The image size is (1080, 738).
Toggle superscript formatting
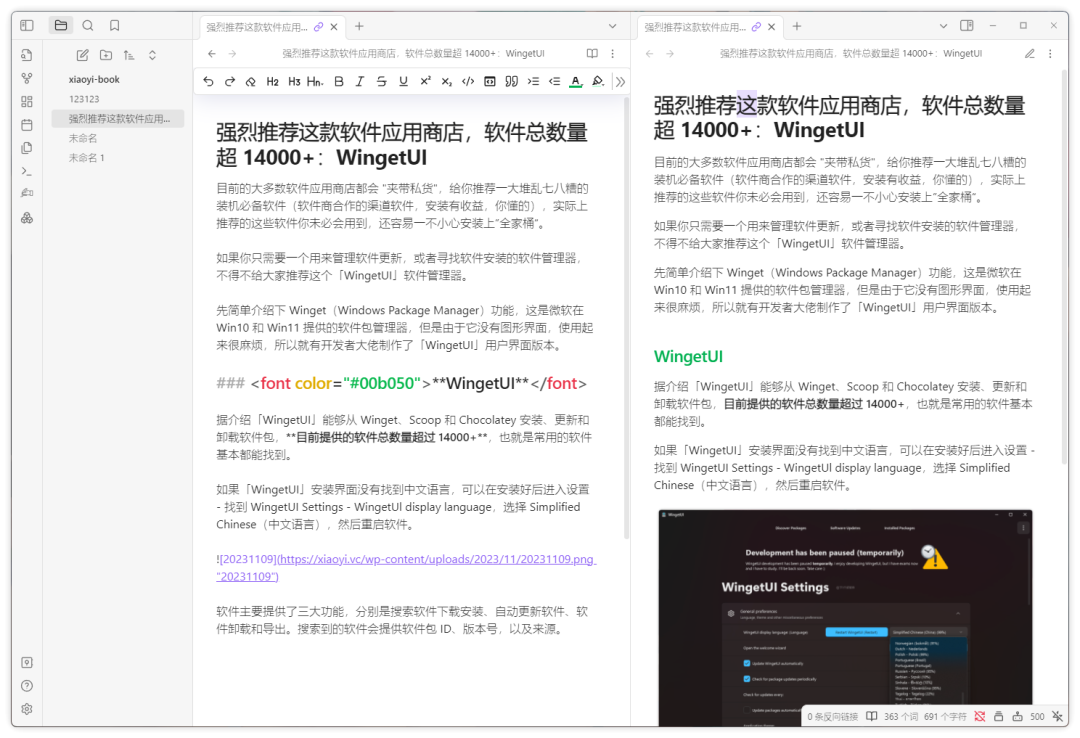click(425, 81)
